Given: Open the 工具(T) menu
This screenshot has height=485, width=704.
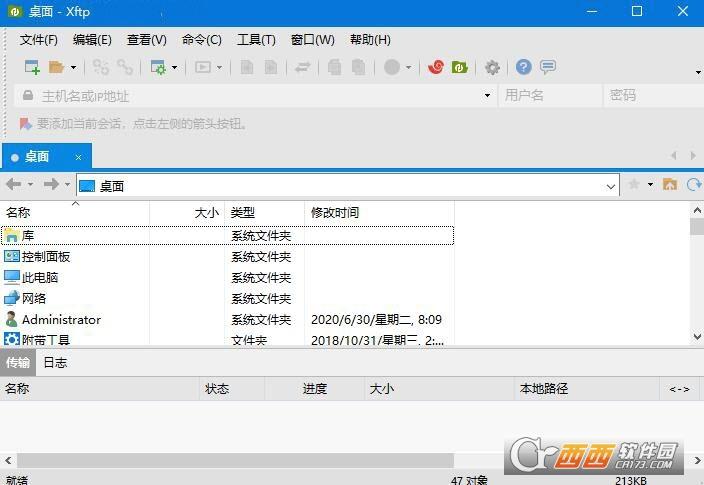Looking at the screenshot, I should 256,40.
